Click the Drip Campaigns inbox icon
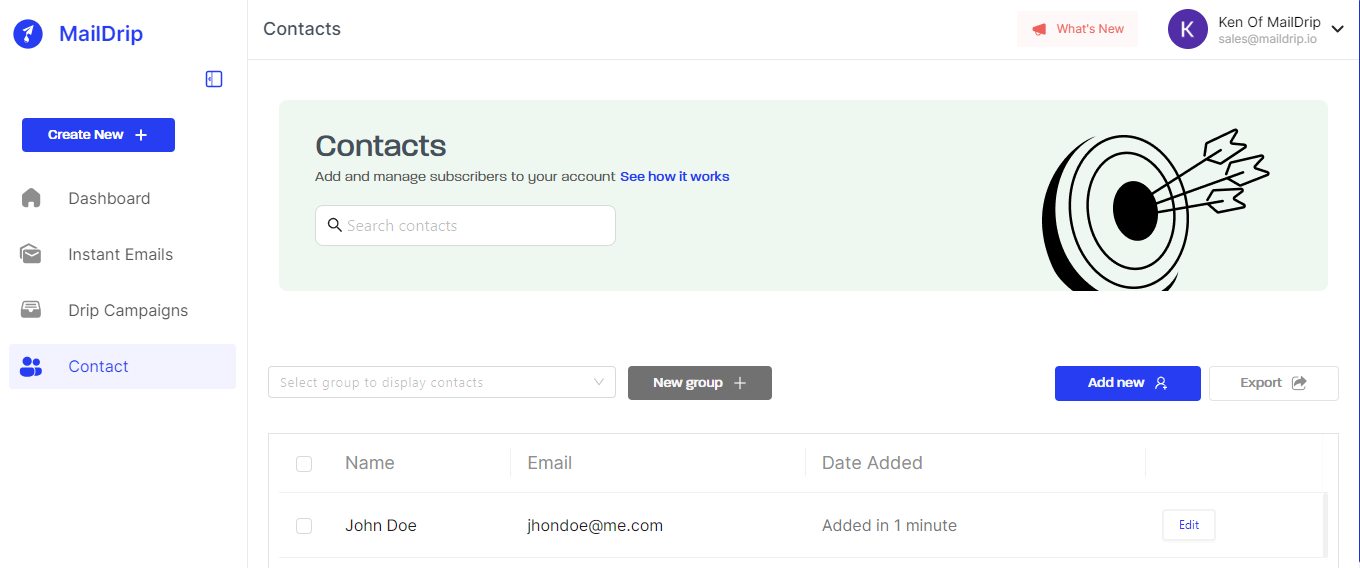This screenshot has width=1360, height=568. [31, 310]
